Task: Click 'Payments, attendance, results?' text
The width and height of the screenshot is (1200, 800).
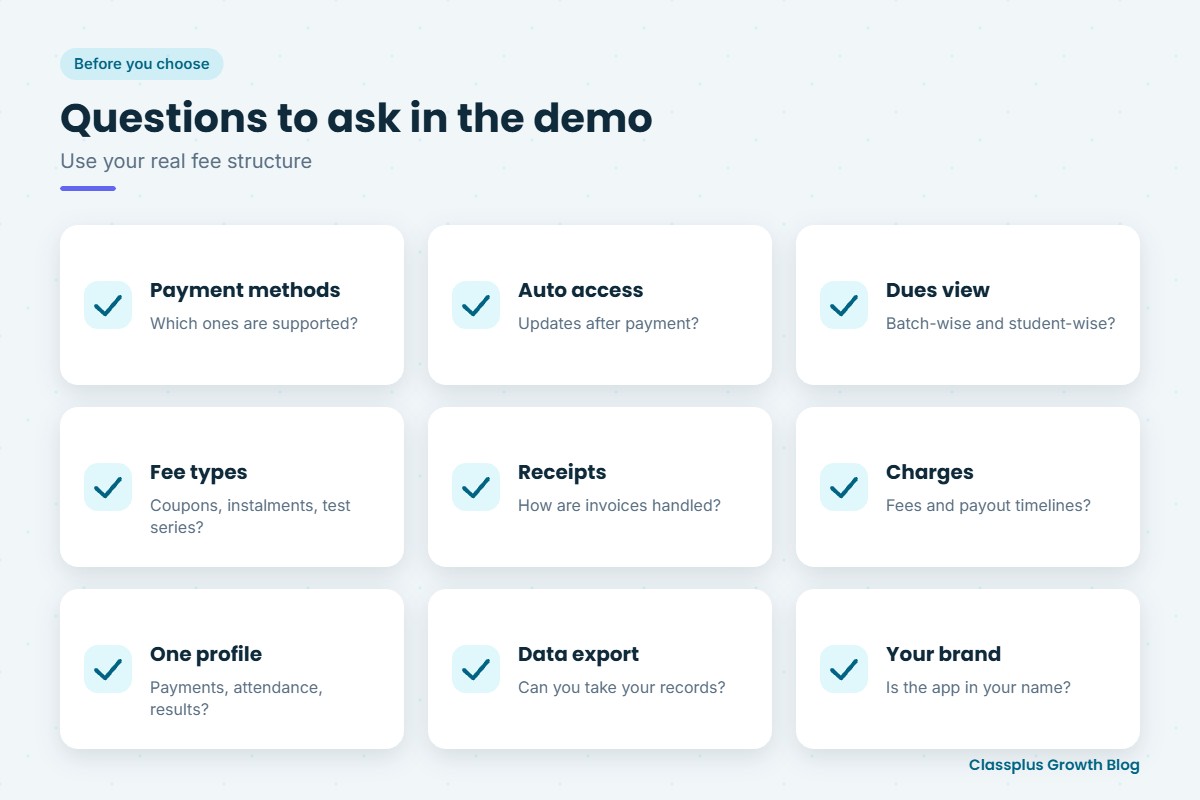Action: pos(236,698)
